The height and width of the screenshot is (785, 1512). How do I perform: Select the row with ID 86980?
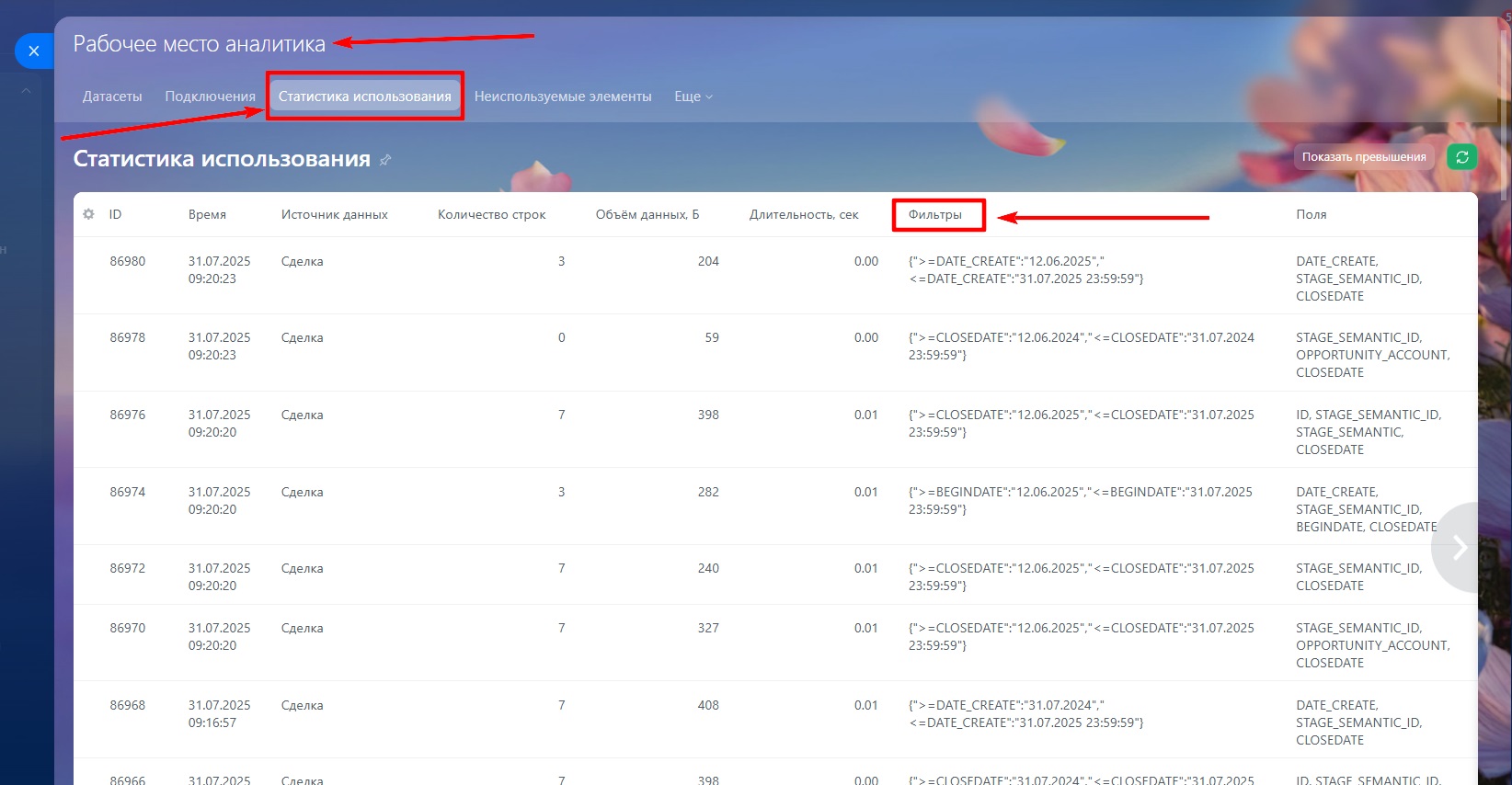point(128,262)
